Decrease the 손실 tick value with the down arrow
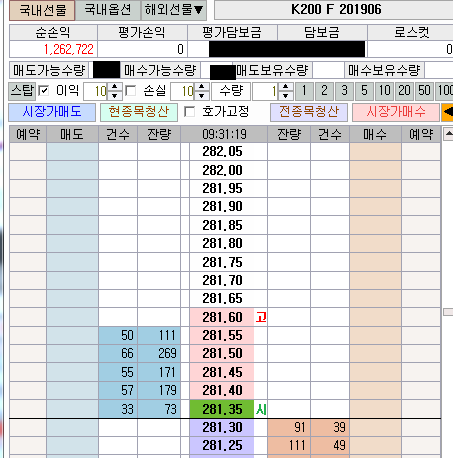453x458 pixels. click(x=202, y=95)
